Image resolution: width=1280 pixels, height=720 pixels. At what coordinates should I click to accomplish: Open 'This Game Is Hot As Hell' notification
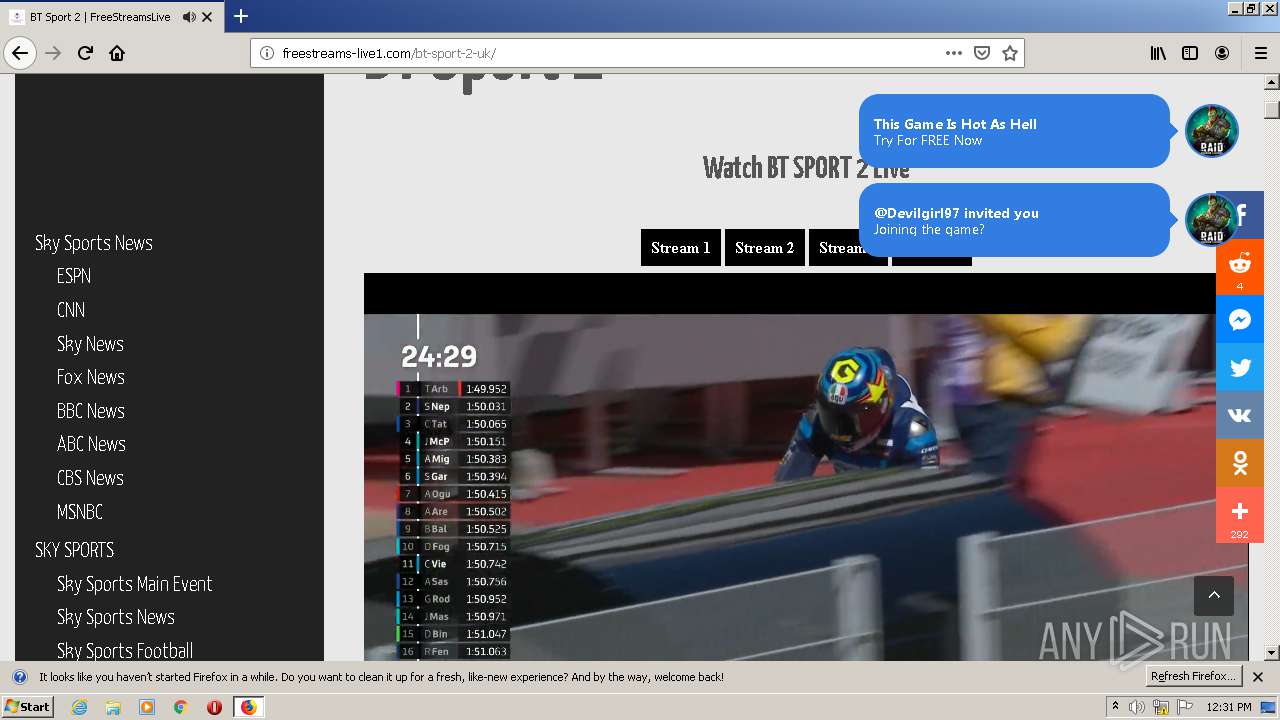point(1014,131)
